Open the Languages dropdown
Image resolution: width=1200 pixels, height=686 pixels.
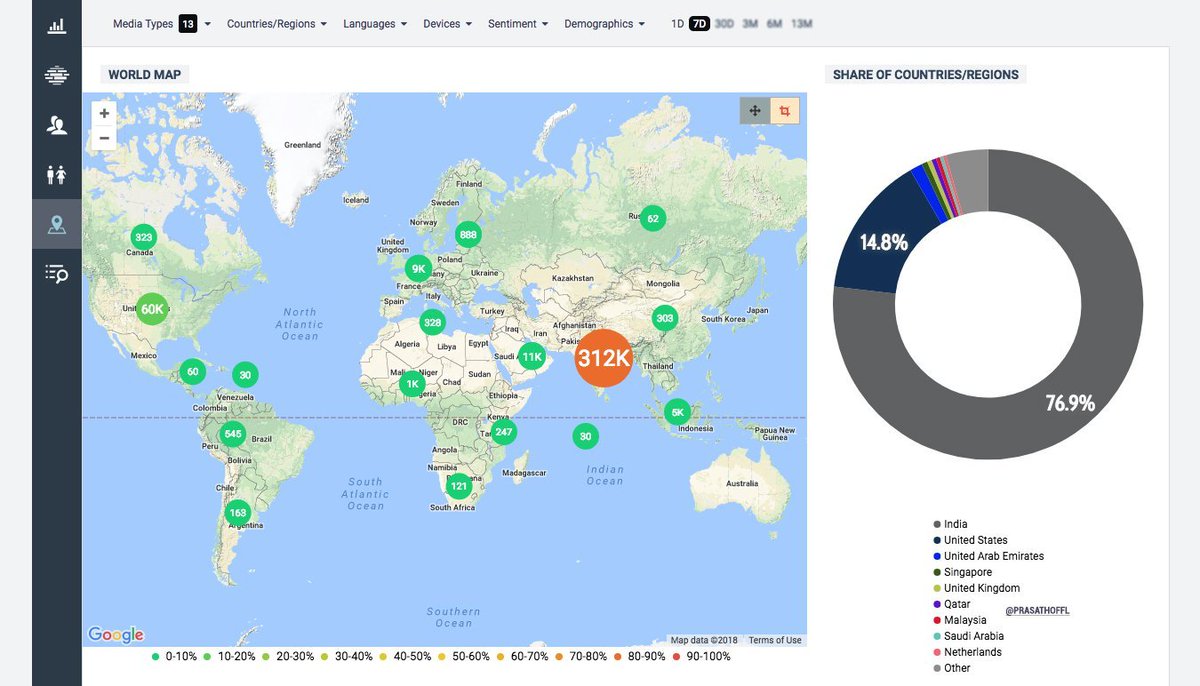coord(375,23)
